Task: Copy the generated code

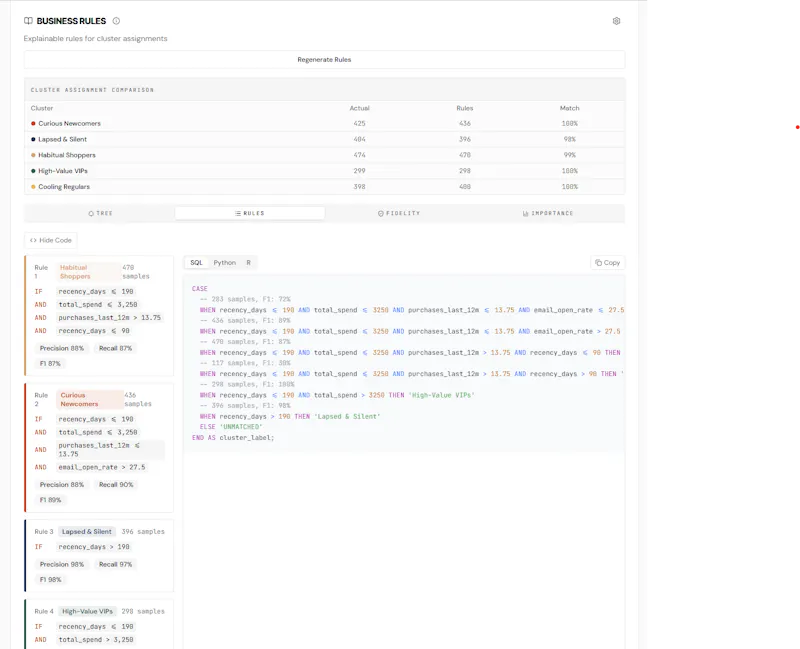Action: (x=608, y=263)
